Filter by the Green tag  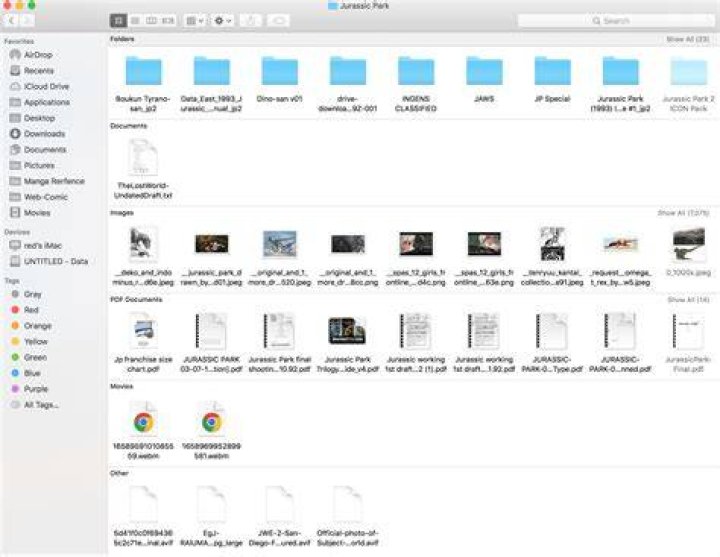pyautogui.click(x=35, y=357)
